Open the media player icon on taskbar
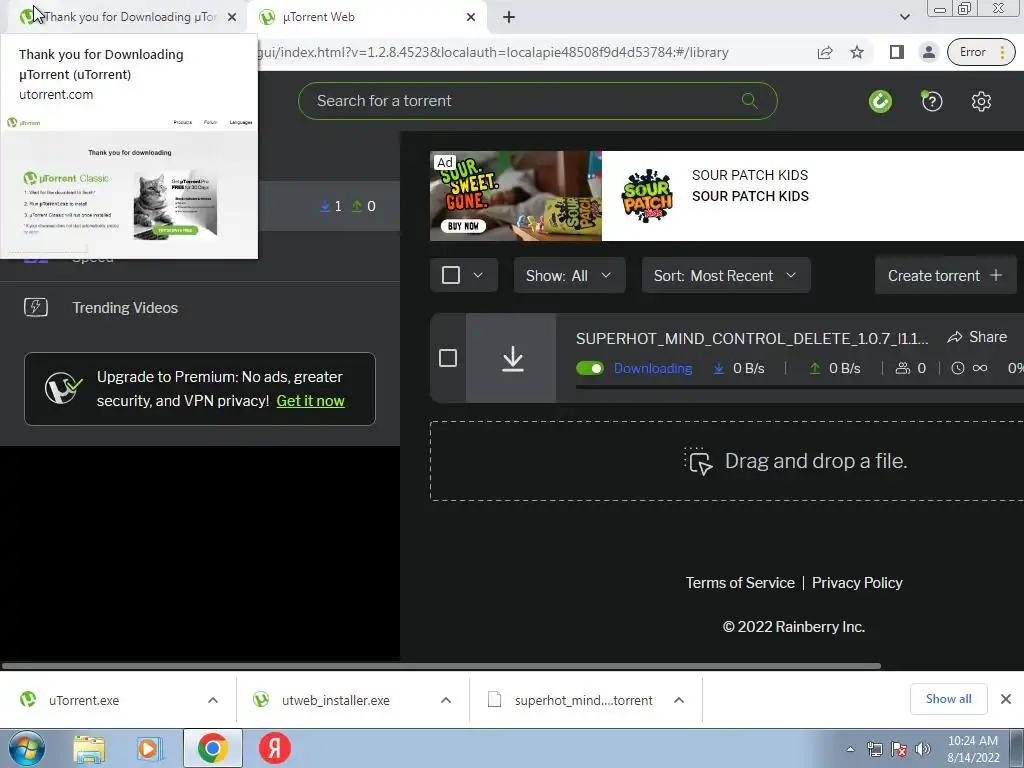This screenshot has width=1024, height=768. pyautogui.click(x=148, y=749)
